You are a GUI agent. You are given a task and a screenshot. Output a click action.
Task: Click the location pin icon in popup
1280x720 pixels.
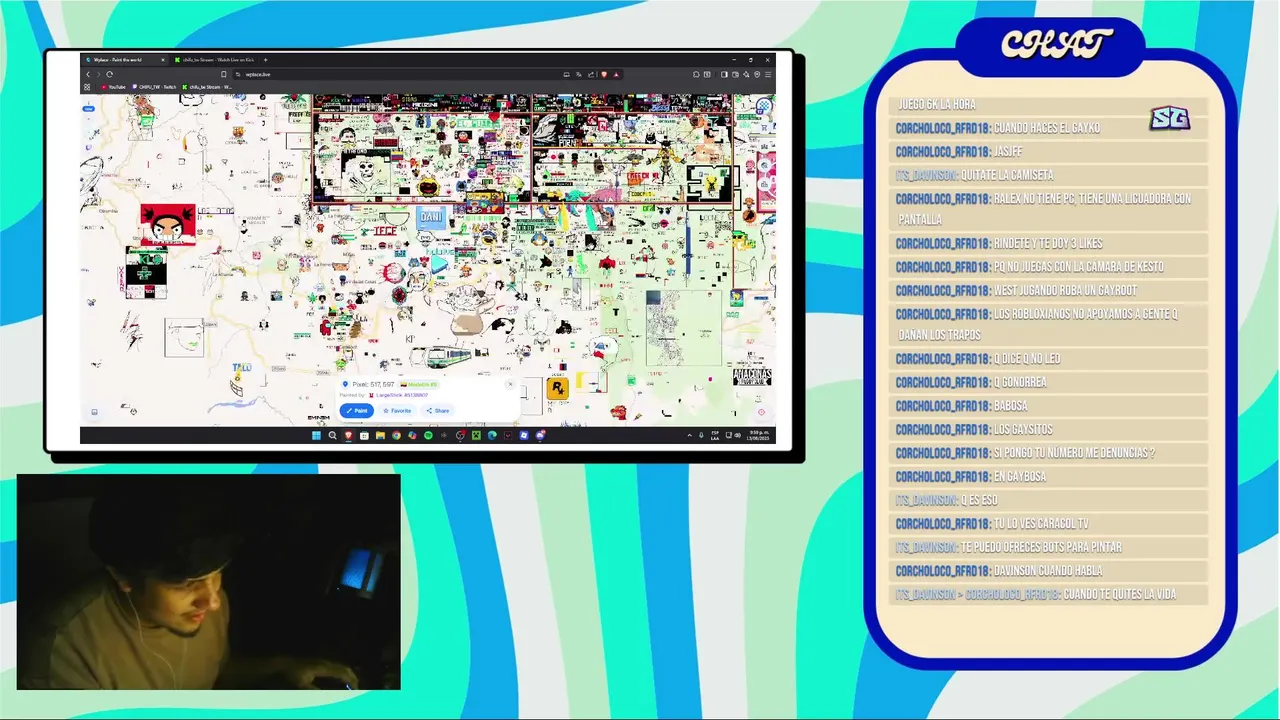tap(345, 384)
